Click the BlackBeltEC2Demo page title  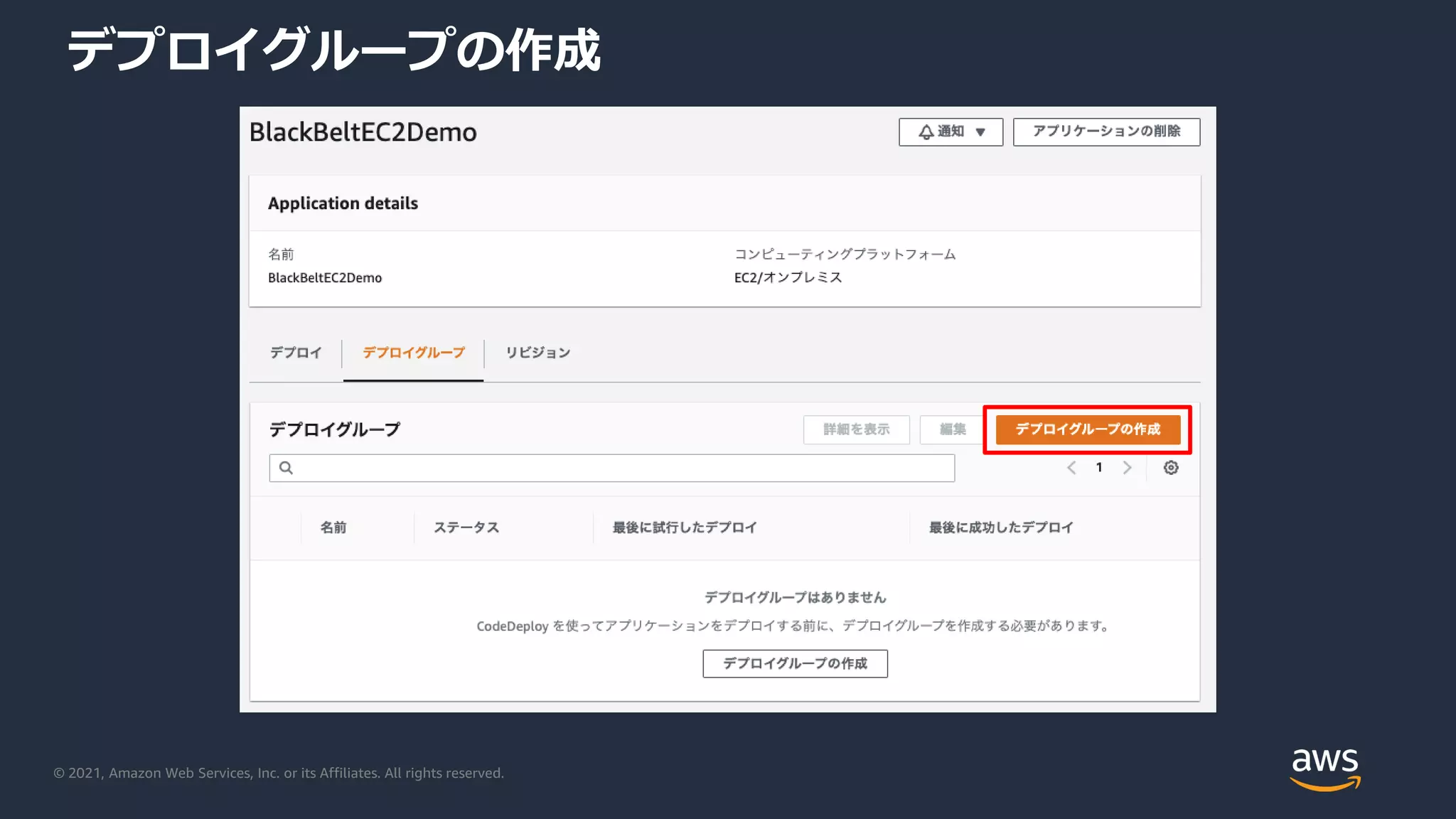(363, 132)
